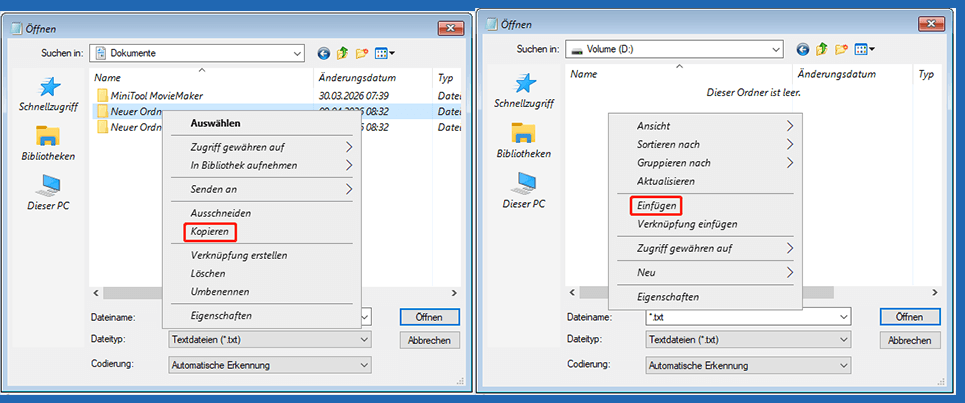Click Öffnen button in left window

[x=429, y=317]
